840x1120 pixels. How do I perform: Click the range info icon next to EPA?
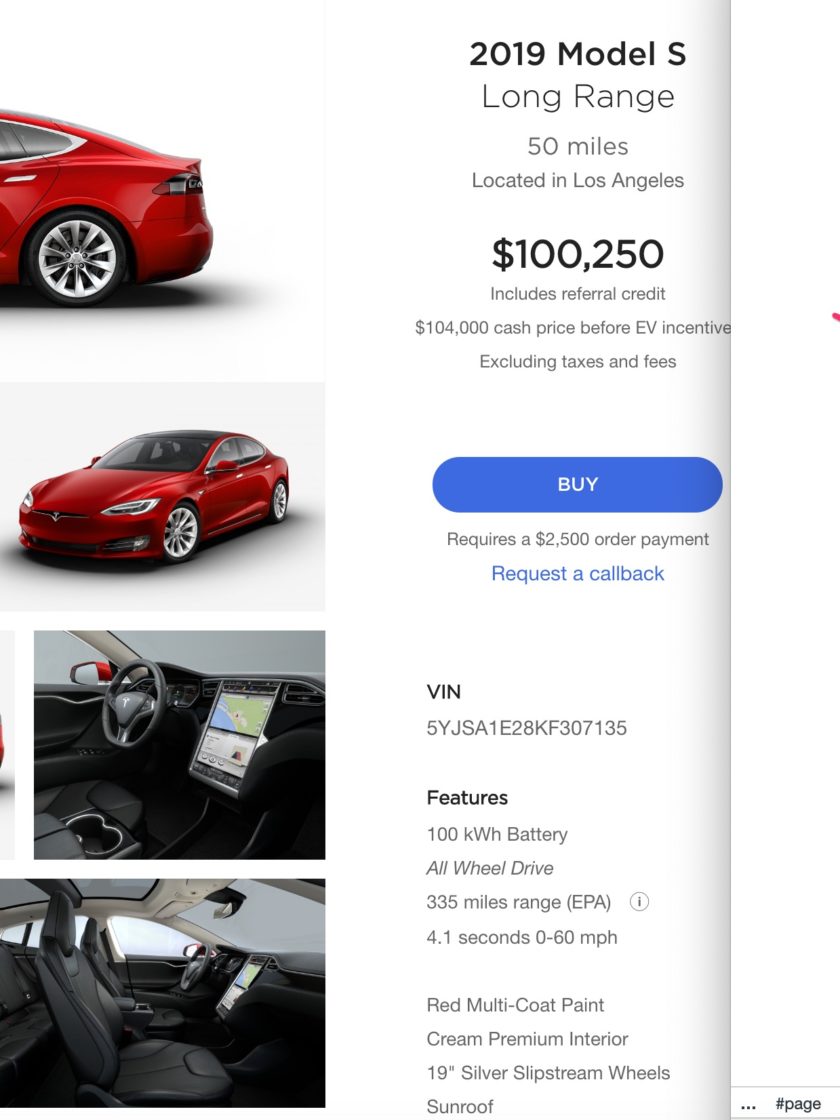(639, 902)
